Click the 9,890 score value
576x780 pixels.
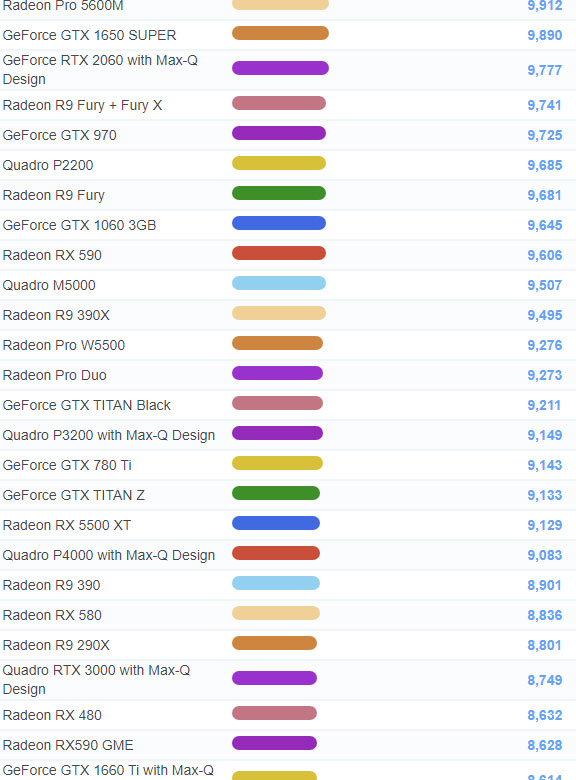coord(545,35)
